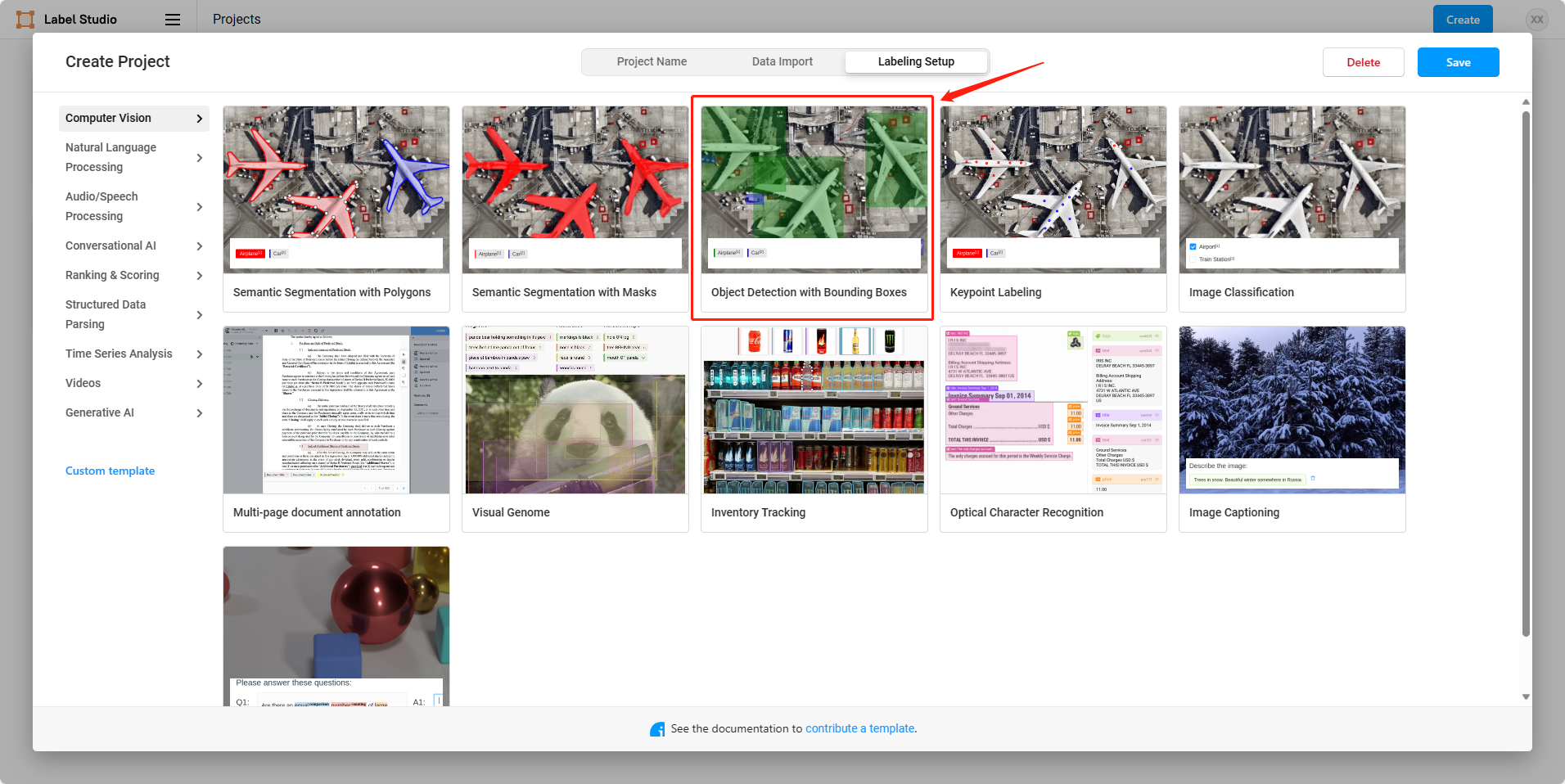
Task: Click the documentation info icon in footer
Action: [x=657, y=729]
